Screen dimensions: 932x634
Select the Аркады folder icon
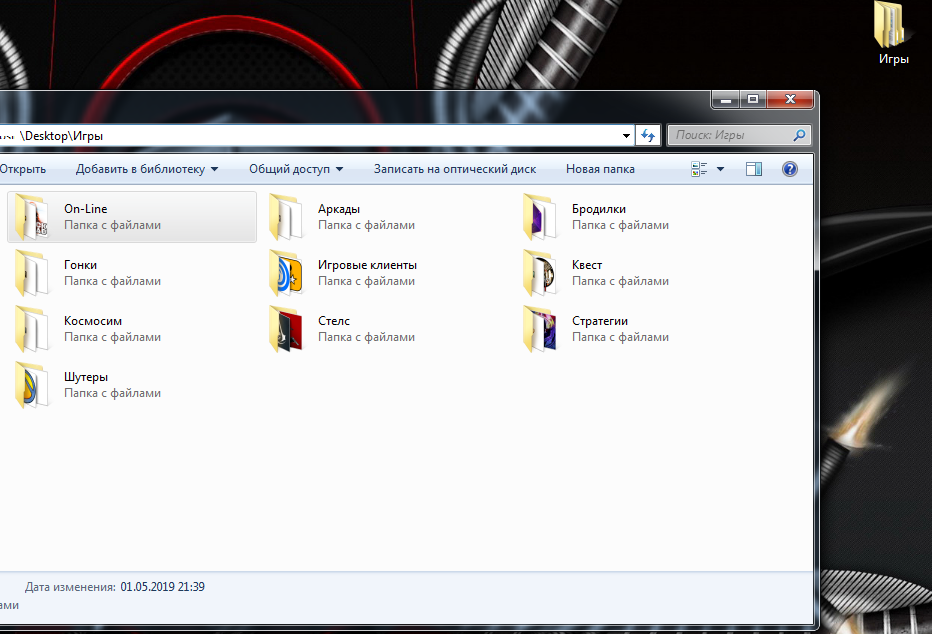[x=286, y=217]
